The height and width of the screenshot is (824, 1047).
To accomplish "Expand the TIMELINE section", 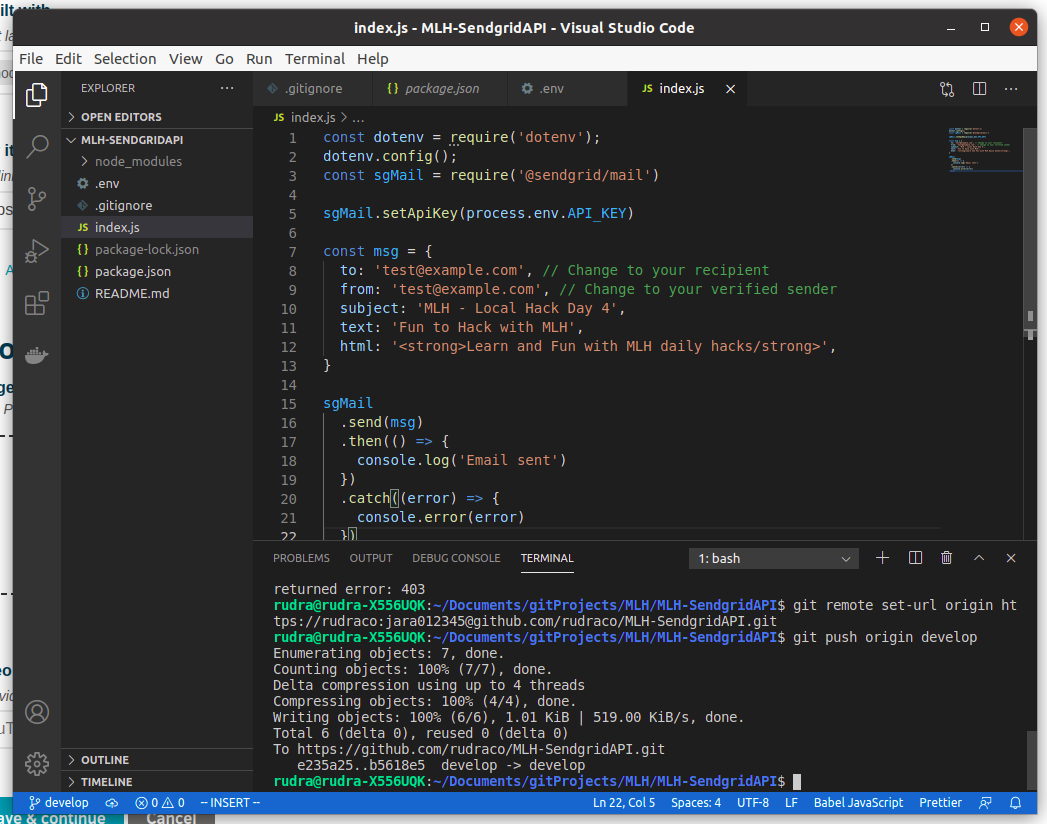I will pyautogui.click(x=157, y=782).
